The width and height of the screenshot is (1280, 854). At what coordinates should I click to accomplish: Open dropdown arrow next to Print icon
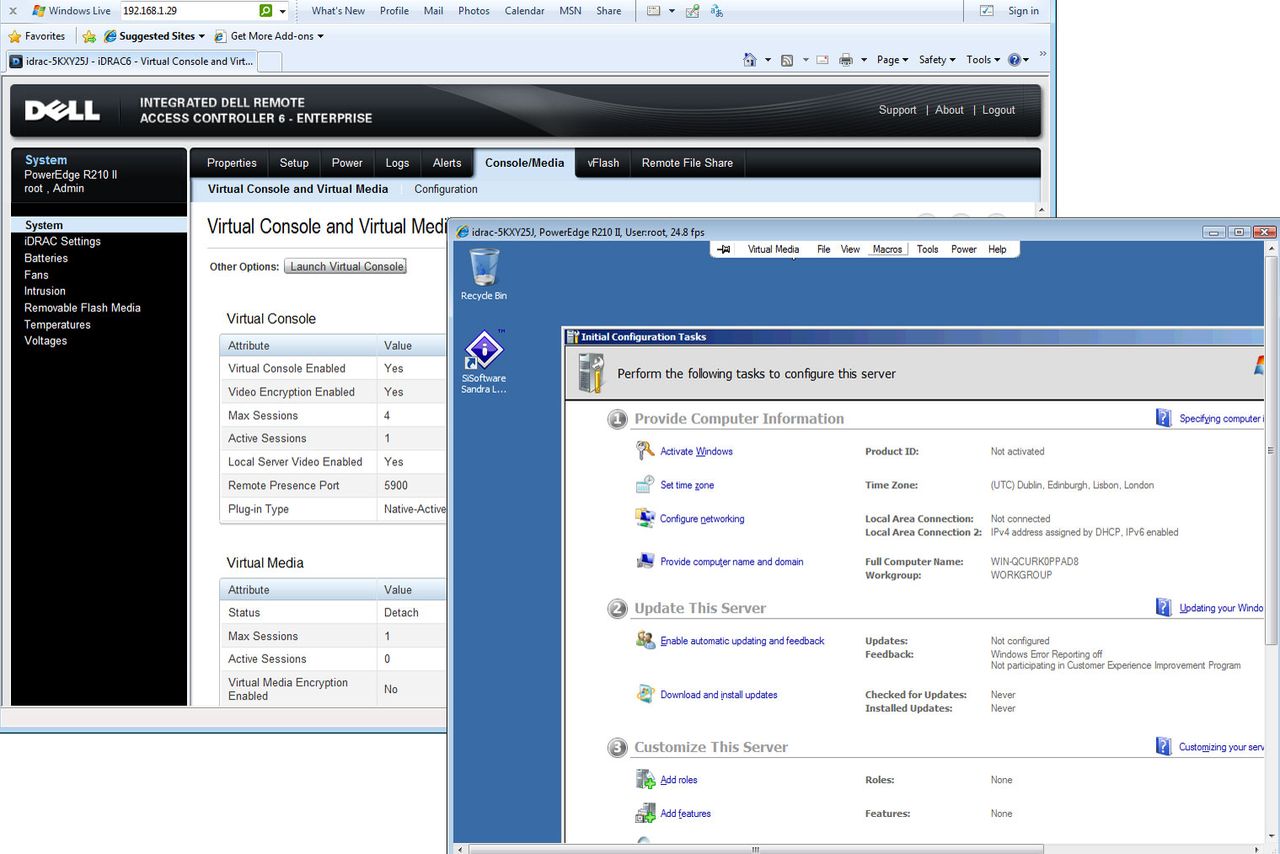coord(863,60)
